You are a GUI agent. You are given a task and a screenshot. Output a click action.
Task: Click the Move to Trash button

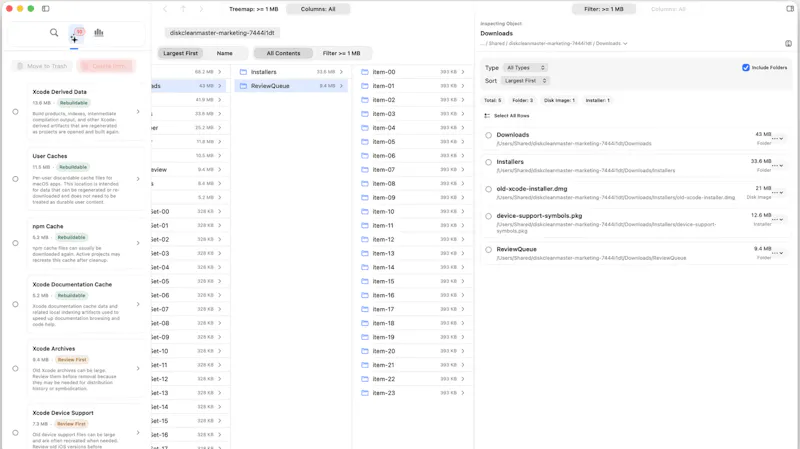click(x=42, y=66)
